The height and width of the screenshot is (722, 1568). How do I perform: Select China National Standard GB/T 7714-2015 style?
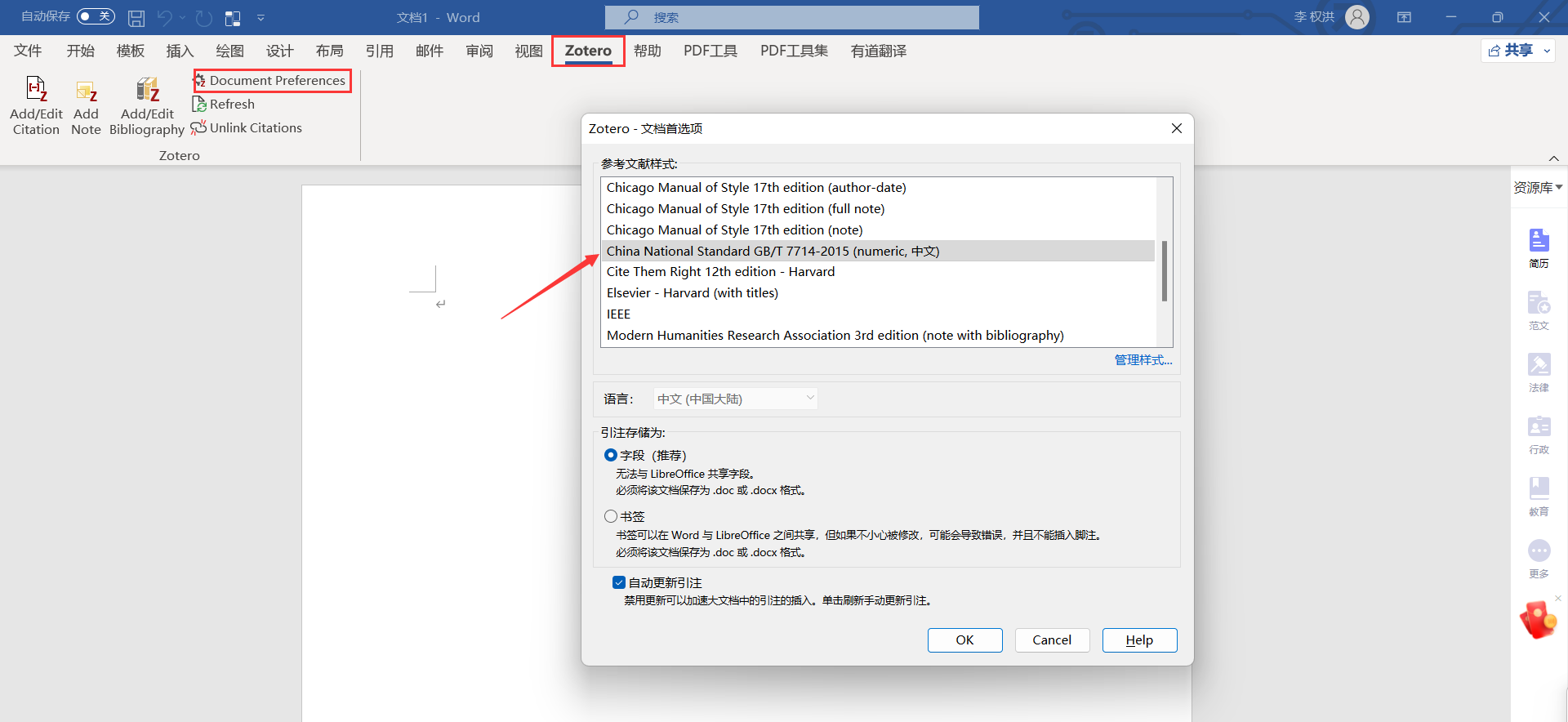(878, 251)
